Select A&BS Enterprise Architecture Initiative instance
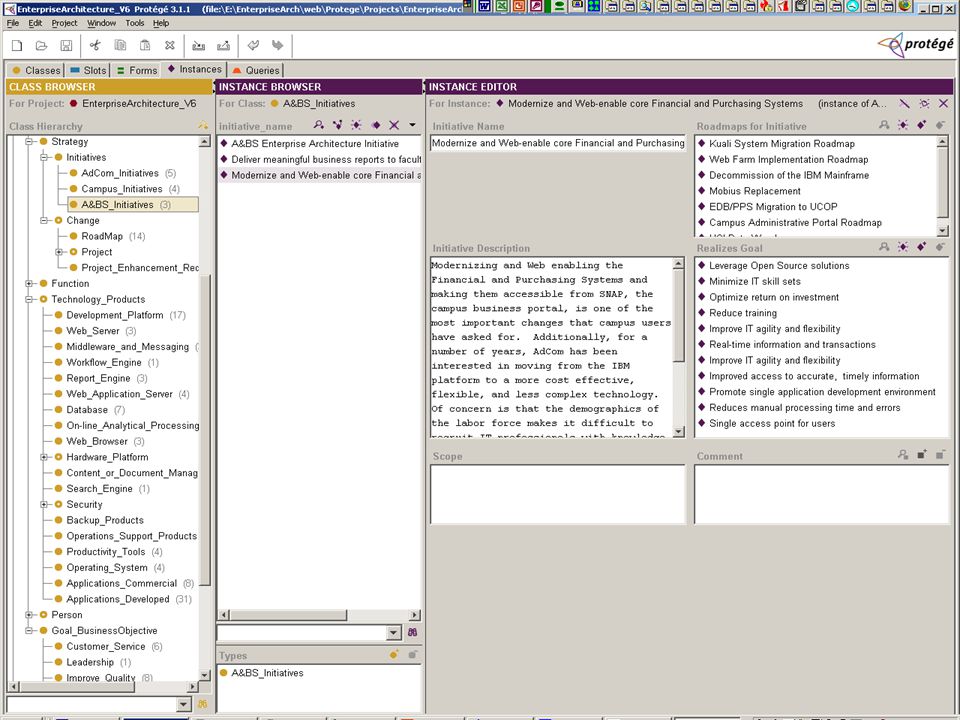This screenshot has height=720, width=960. tap(315, 143)
